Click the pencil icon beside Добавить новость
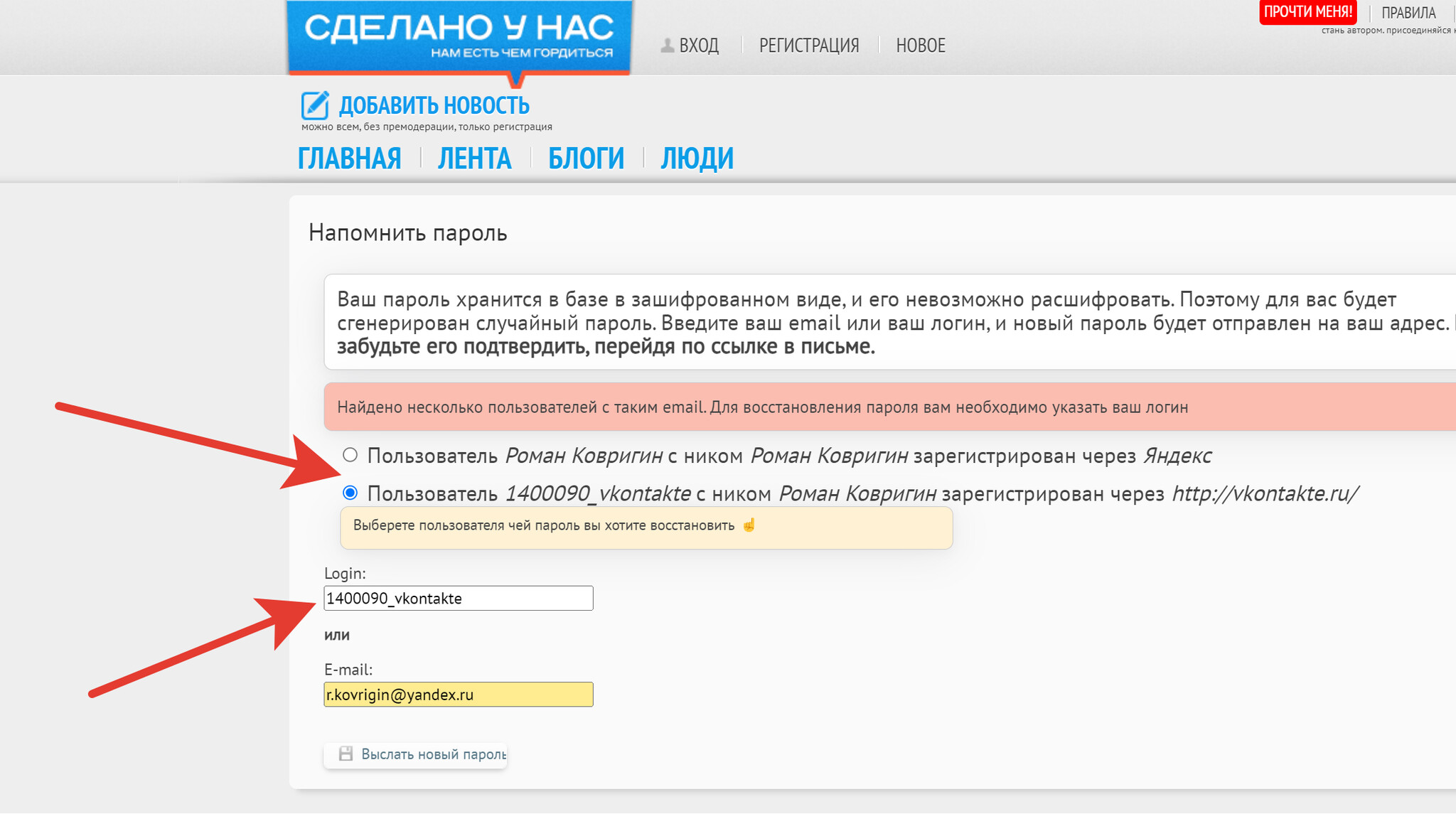The image size is (1456, 814). [x=314, y=105]
